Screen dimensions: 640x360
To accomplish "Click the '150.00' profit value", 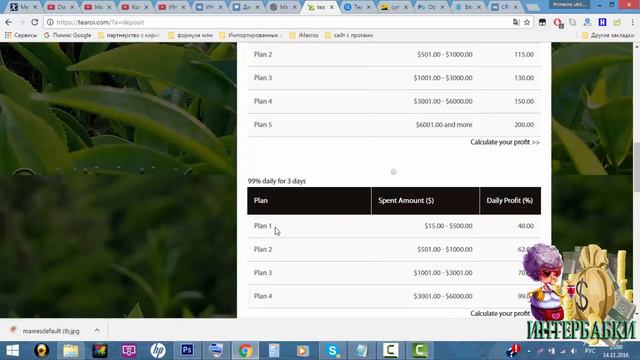I will tap(524, 101).
